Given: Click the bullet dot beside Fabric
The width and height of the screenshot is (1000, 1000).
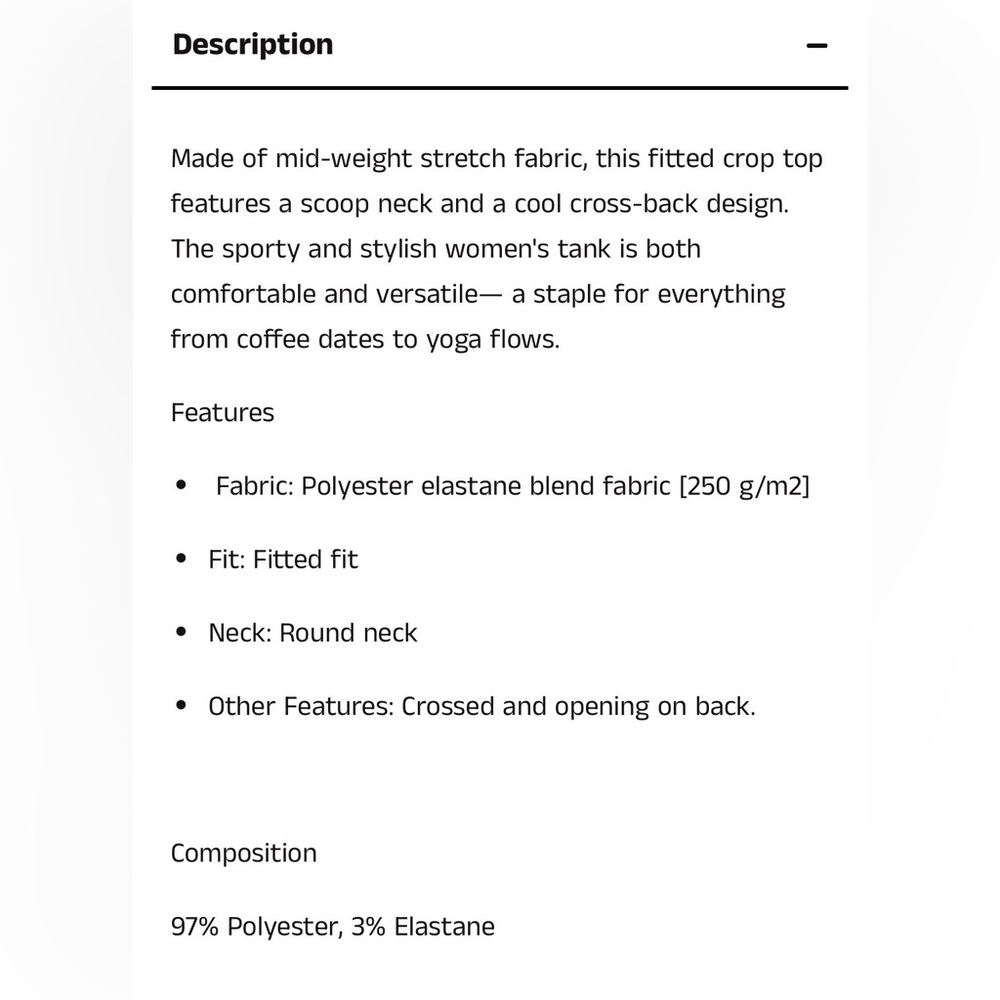Looking at the screenshot, I should 181,485.
